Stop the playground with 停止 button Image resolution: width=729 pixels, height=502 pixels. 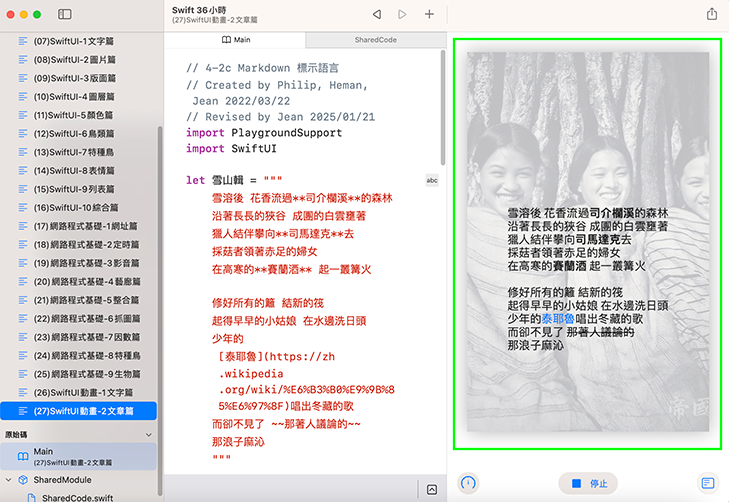point(589,483)
